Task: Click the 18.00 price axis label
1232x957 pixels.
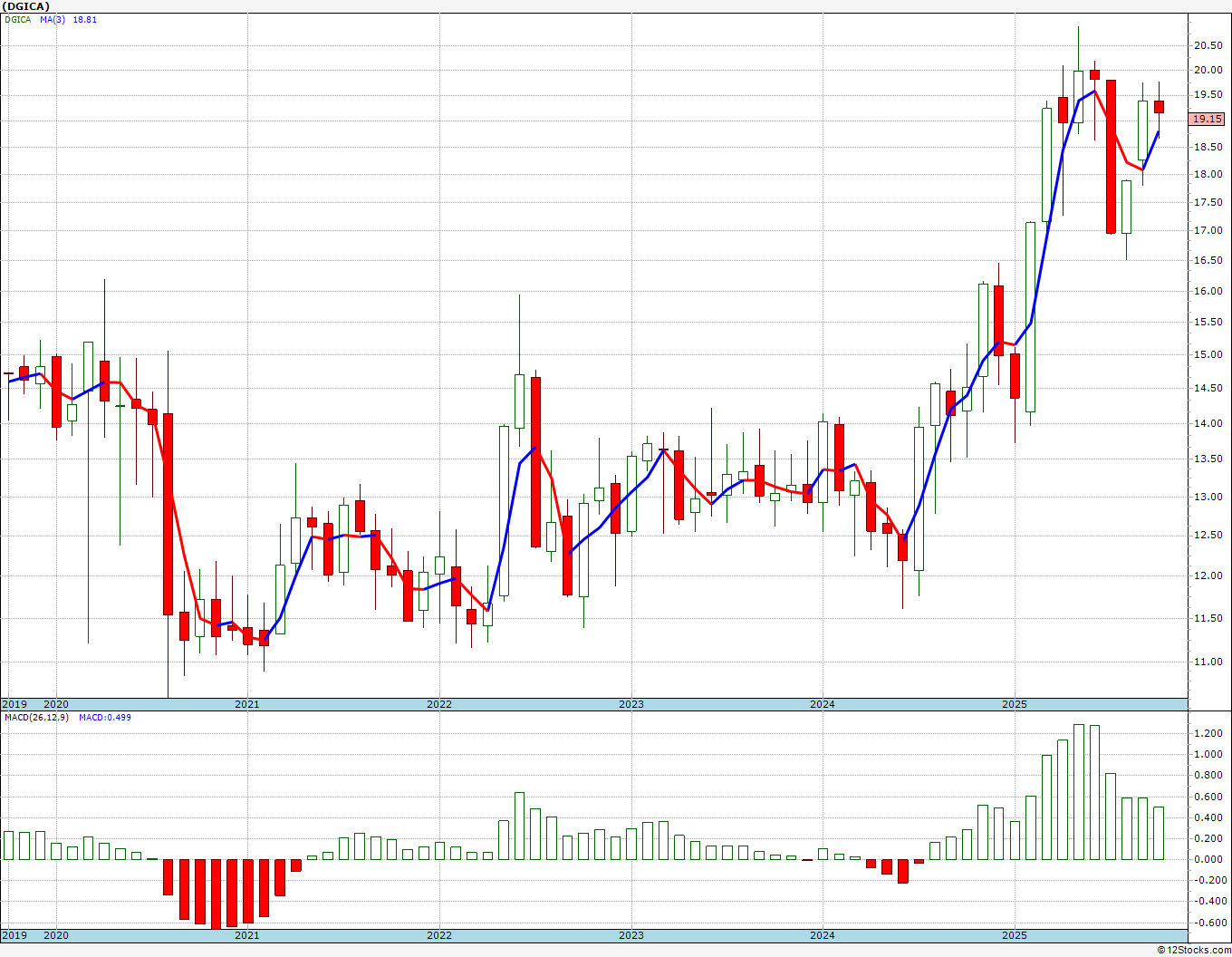Action: [1208, 175]
